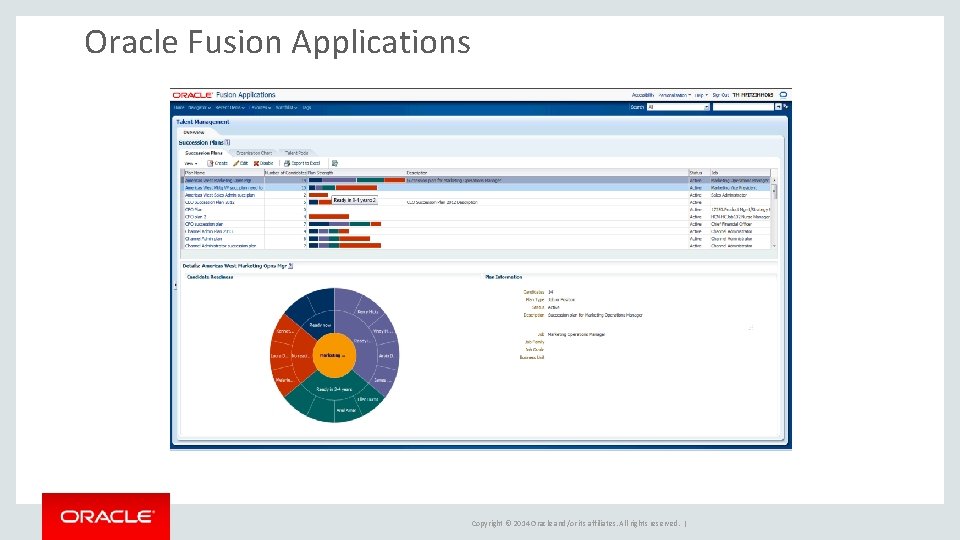Click the Number of Candidates column header
Image resolution: width=960 pixels, height=540 pixels.
coord(285,173)
